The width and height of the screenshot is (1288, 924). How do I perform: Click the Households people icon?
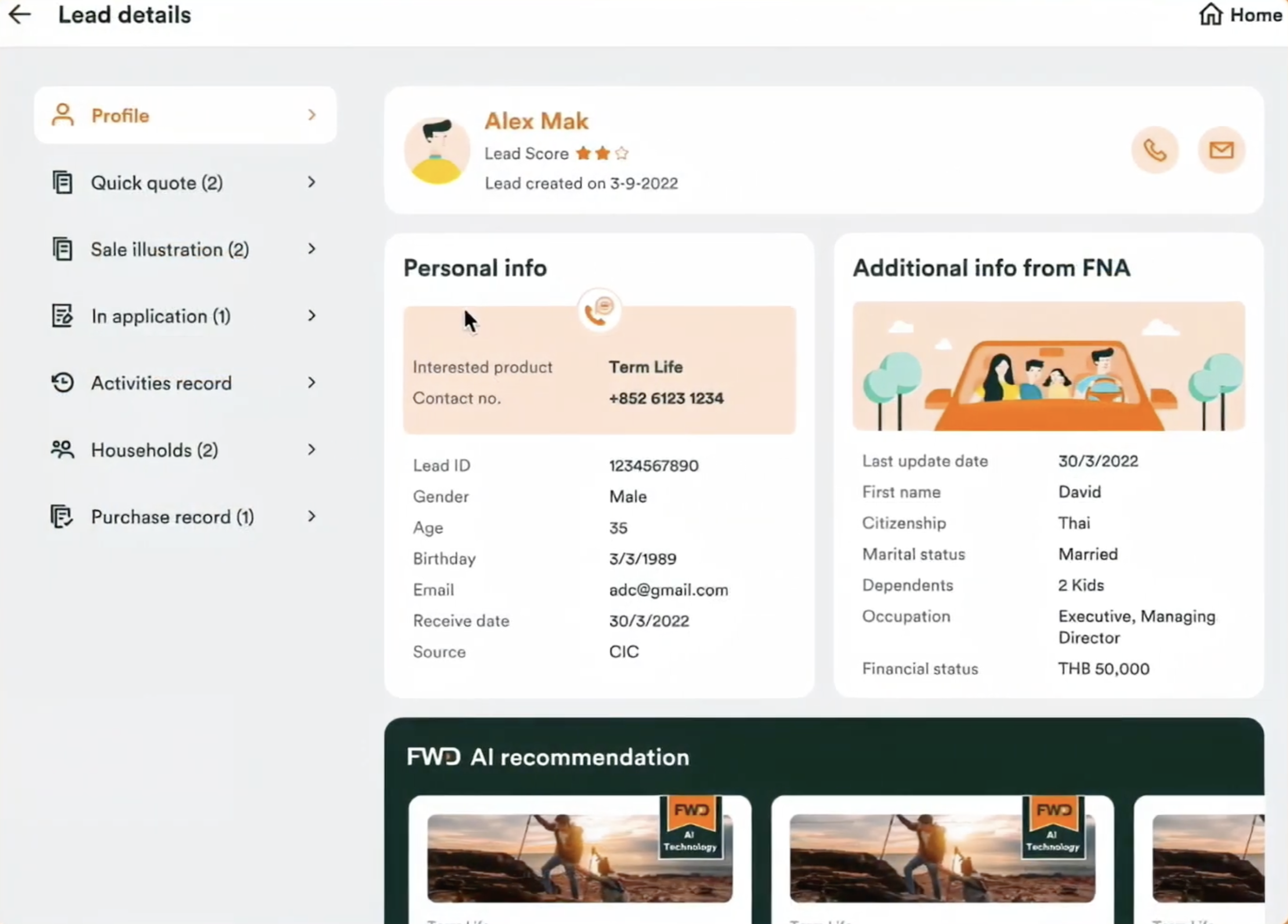point(62,450)
